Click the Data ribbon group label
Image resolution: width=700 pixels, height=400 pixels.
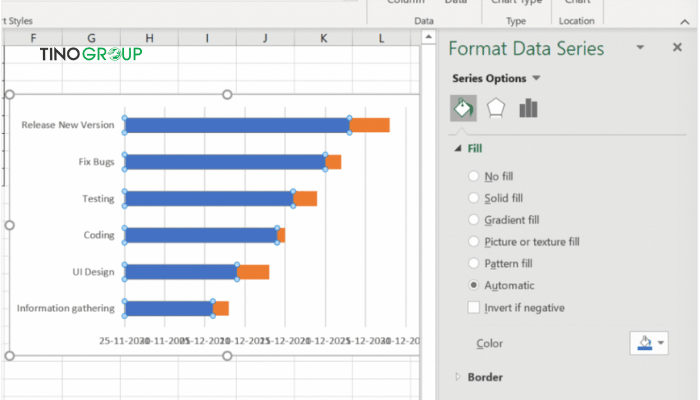click(x=424, y=21)
